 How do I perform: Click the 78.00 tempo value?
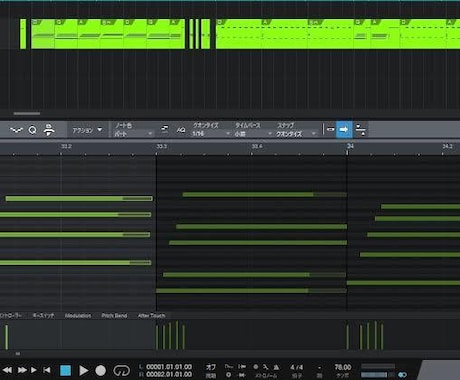[x=343, y=367]
